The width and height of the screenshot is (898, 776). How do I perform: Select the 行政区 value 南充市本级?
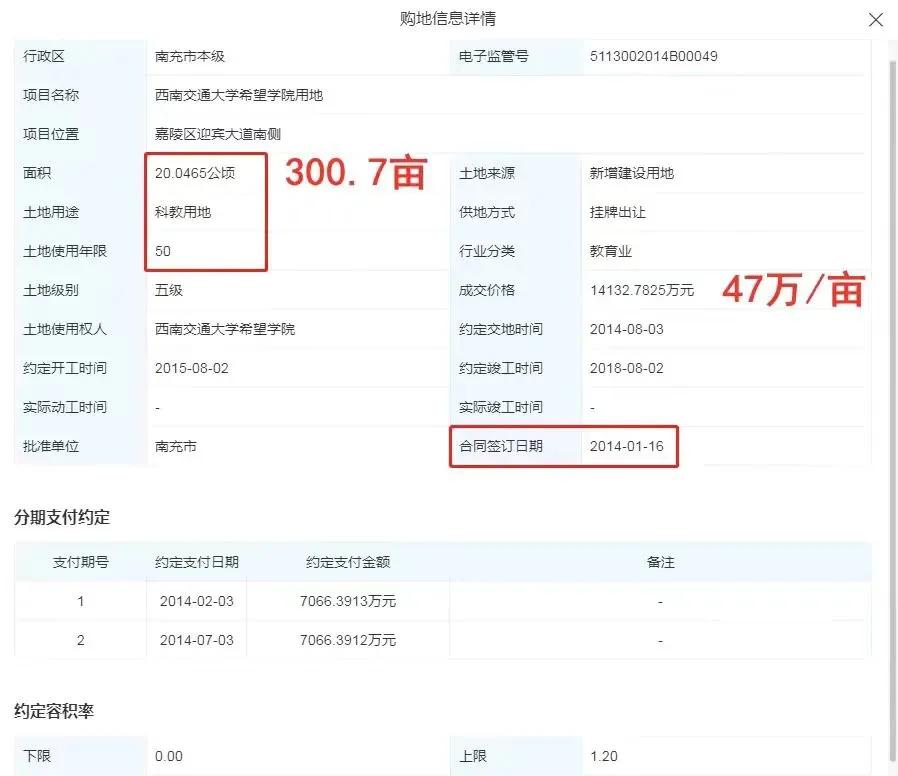(191, 57)
